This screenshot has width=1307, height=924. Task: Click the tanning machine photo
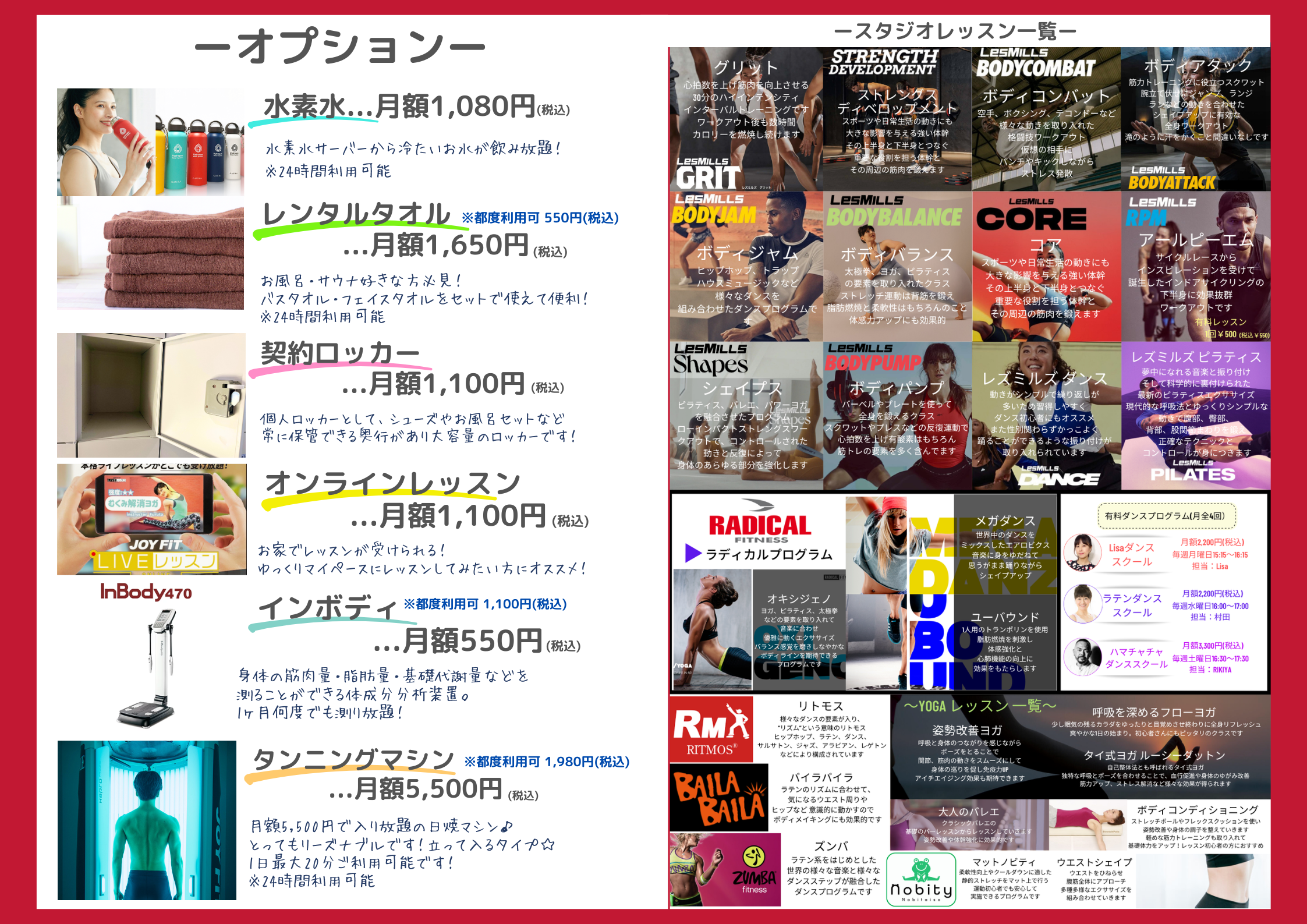click(x=147, y=820)
